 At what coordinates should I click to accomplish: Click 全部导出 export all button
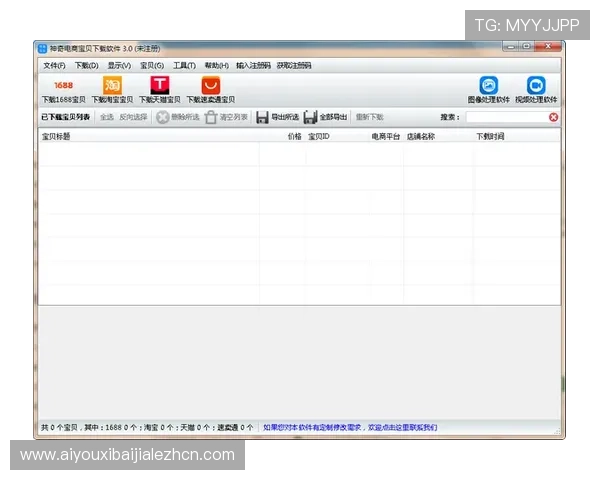tap(326, 117)
